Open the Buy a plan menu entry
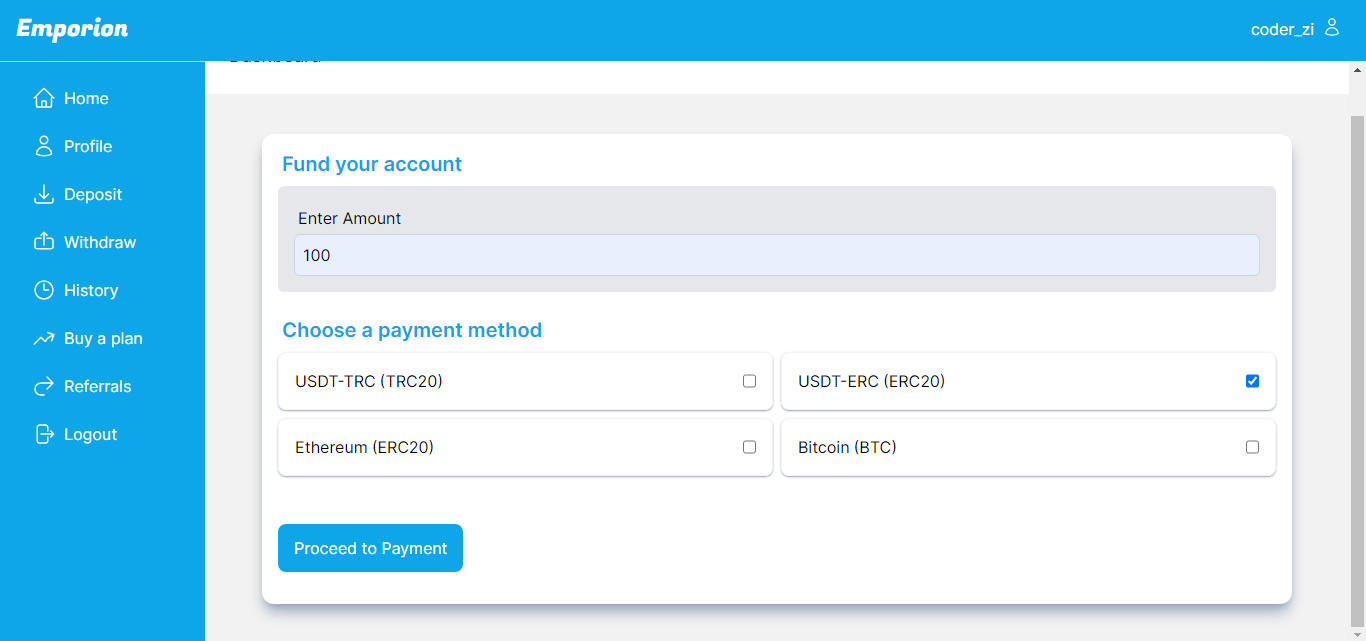1366x641 pixels. tap(102, 338)
